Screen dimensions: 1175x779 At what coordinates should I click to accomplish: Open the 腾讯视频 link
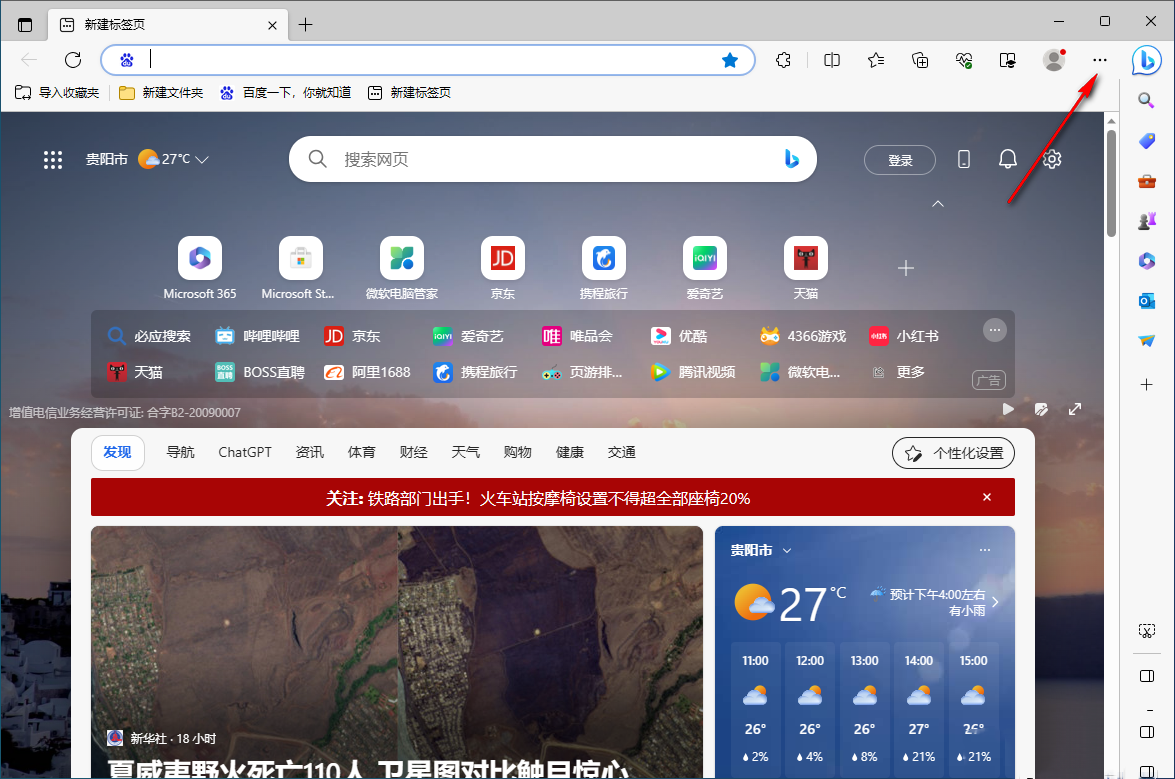click(x=693, y=372)
